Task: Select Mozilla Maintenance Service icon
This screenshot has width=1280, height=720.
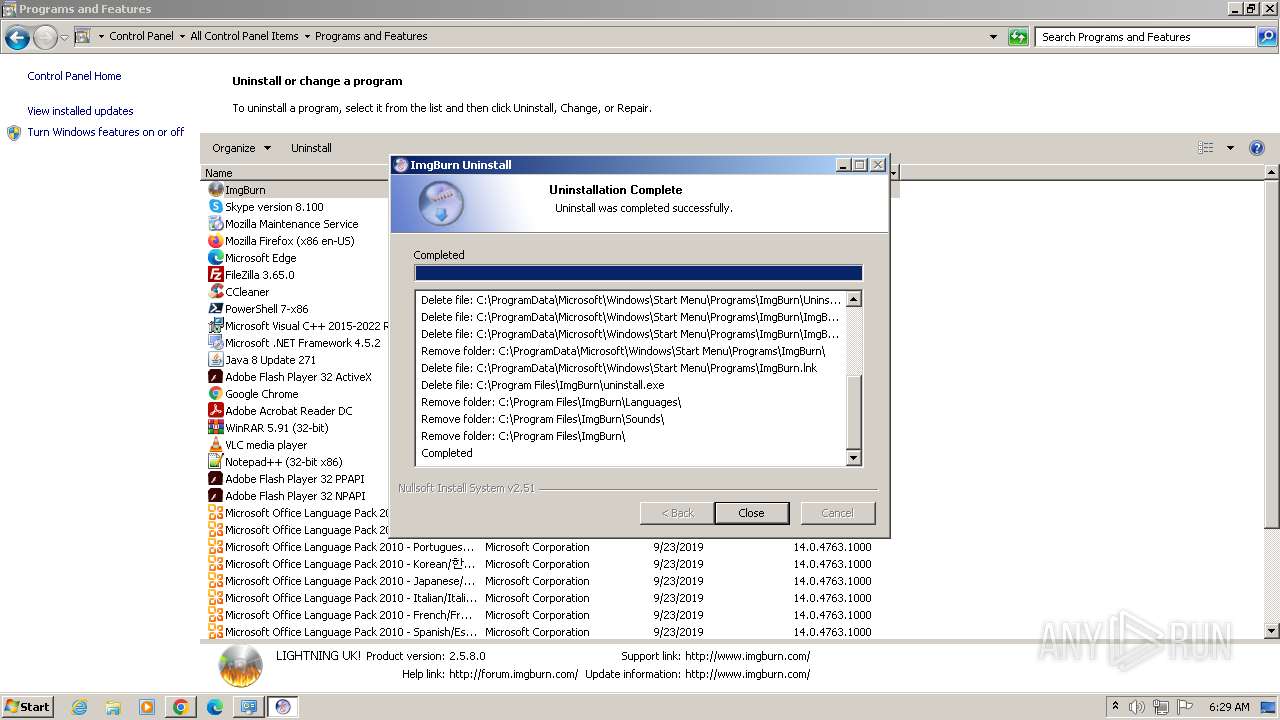Action: (215, 224)
